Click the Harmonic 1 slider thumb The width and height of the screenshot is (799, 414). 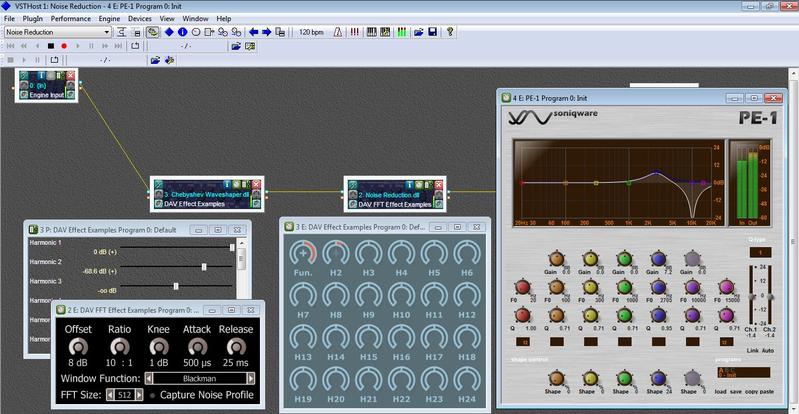pyautogui.click(x=232, y=247)
